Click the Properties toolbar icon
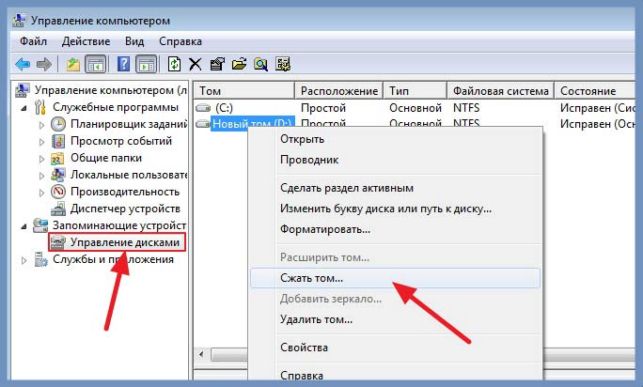 point(217,64)
